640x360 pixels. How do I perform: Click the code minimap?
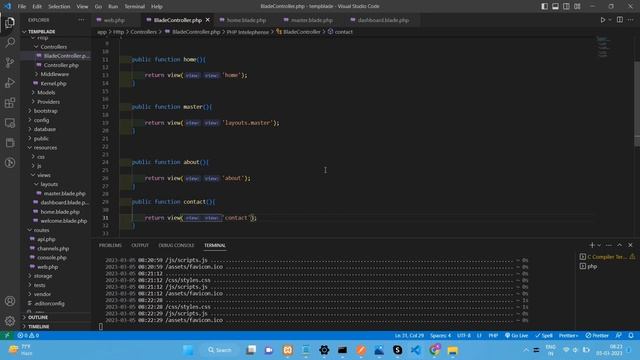602,47
